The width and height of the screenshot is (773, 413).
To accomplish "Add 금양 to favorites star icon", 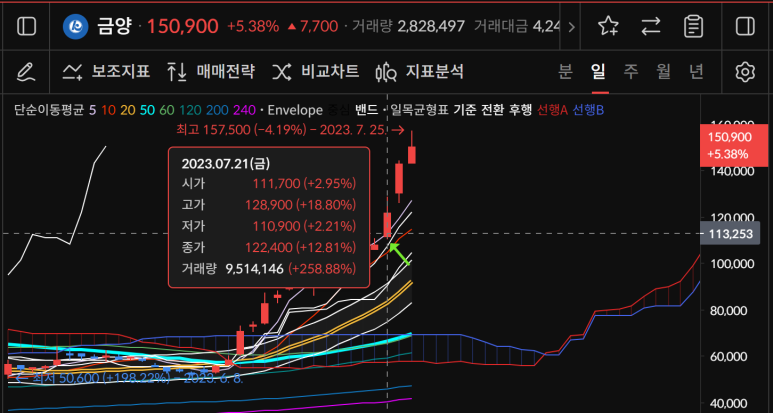I will click(x=608, y=26).
